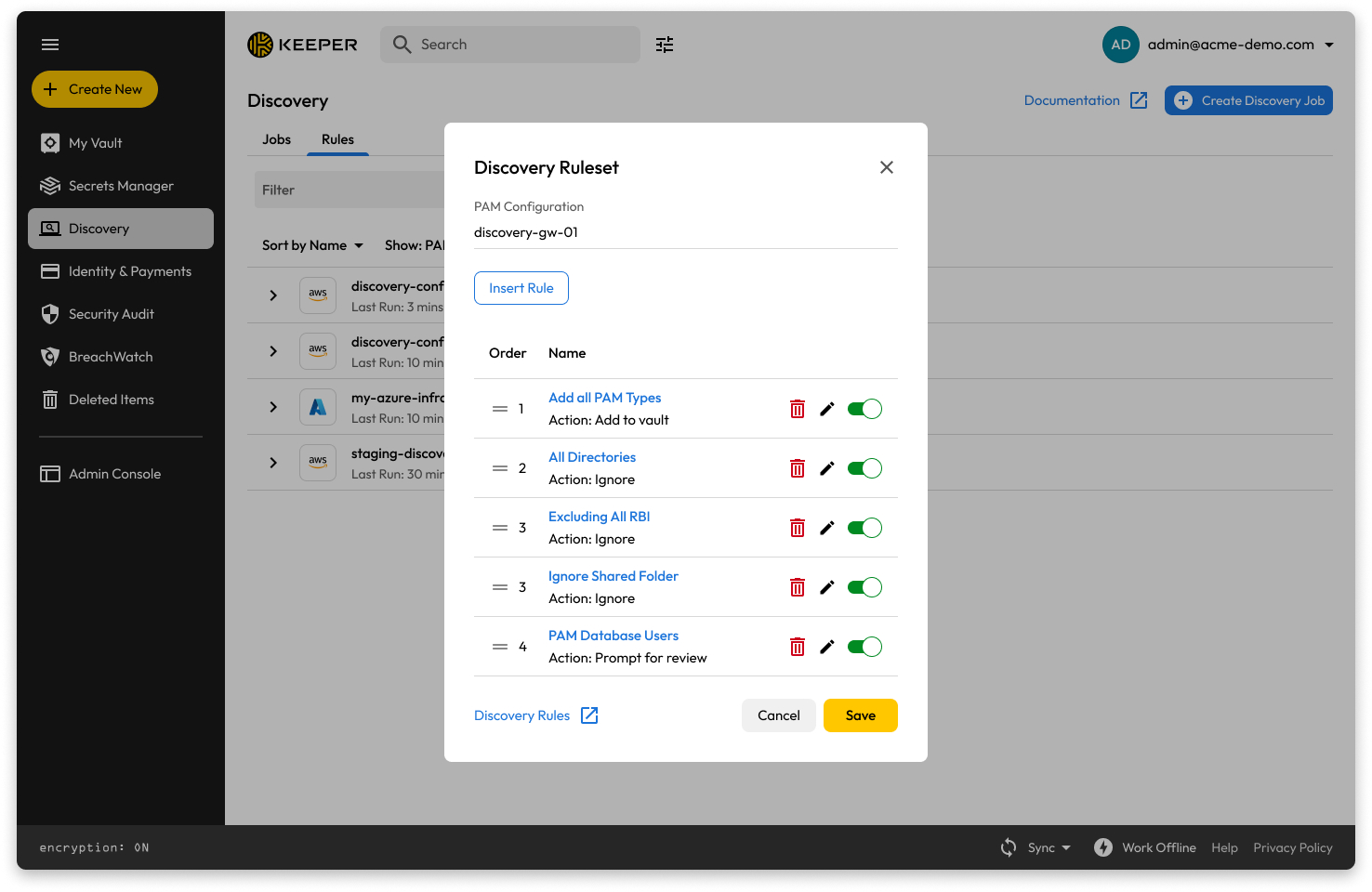The height and width of the screenshot is (892, 1372).
Task: Save the discovery ruleset
Action: (x=860, y=715)
